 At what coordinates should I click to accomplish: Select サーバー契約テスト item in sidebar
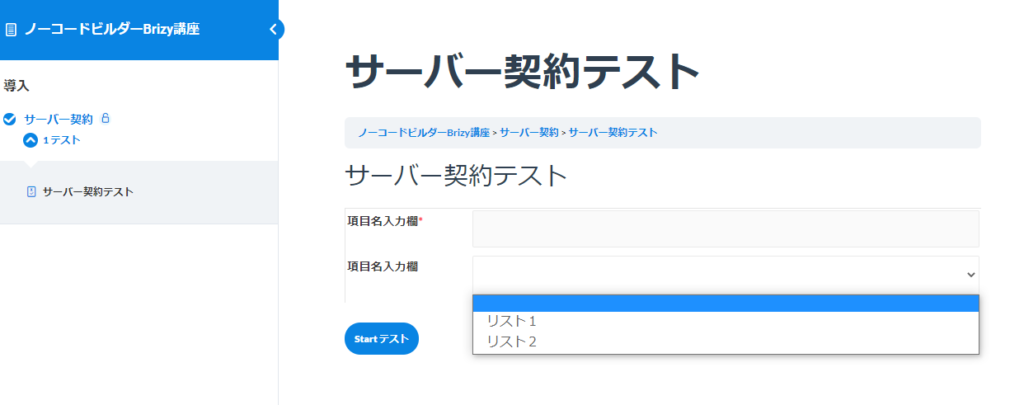coord(88,191)
